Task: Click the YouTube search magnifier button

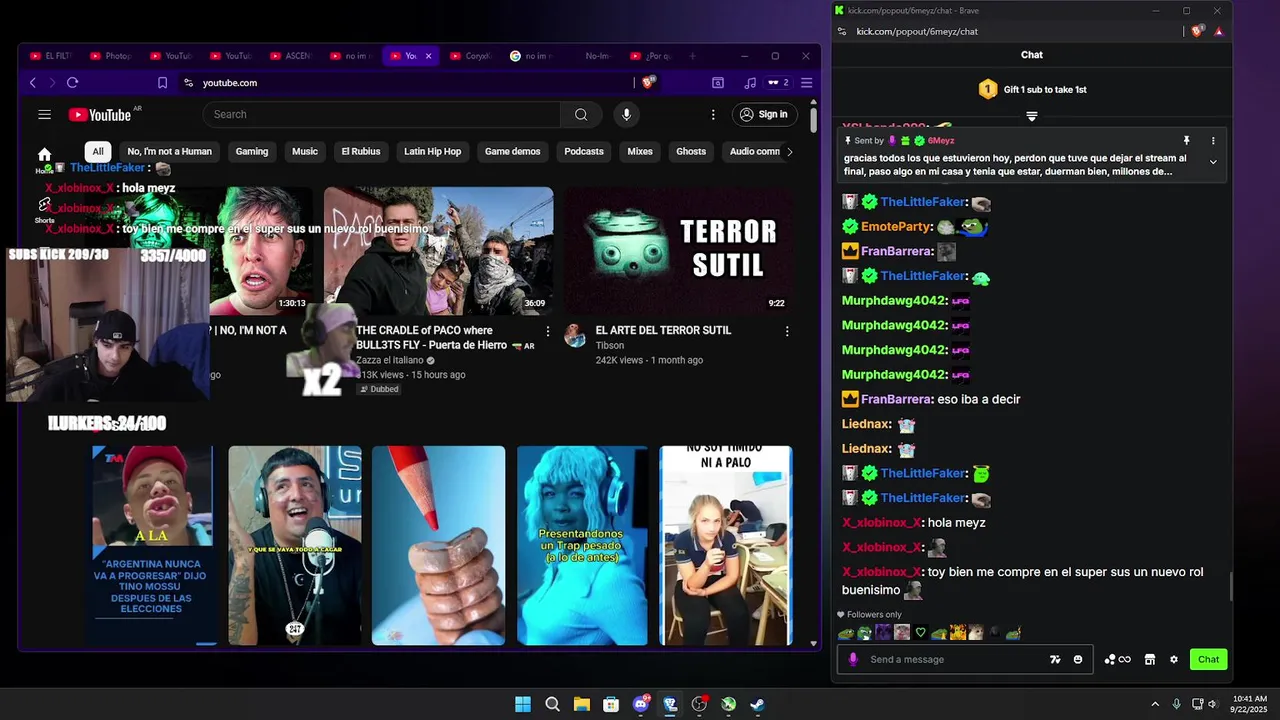Action: tap(581, 115)
